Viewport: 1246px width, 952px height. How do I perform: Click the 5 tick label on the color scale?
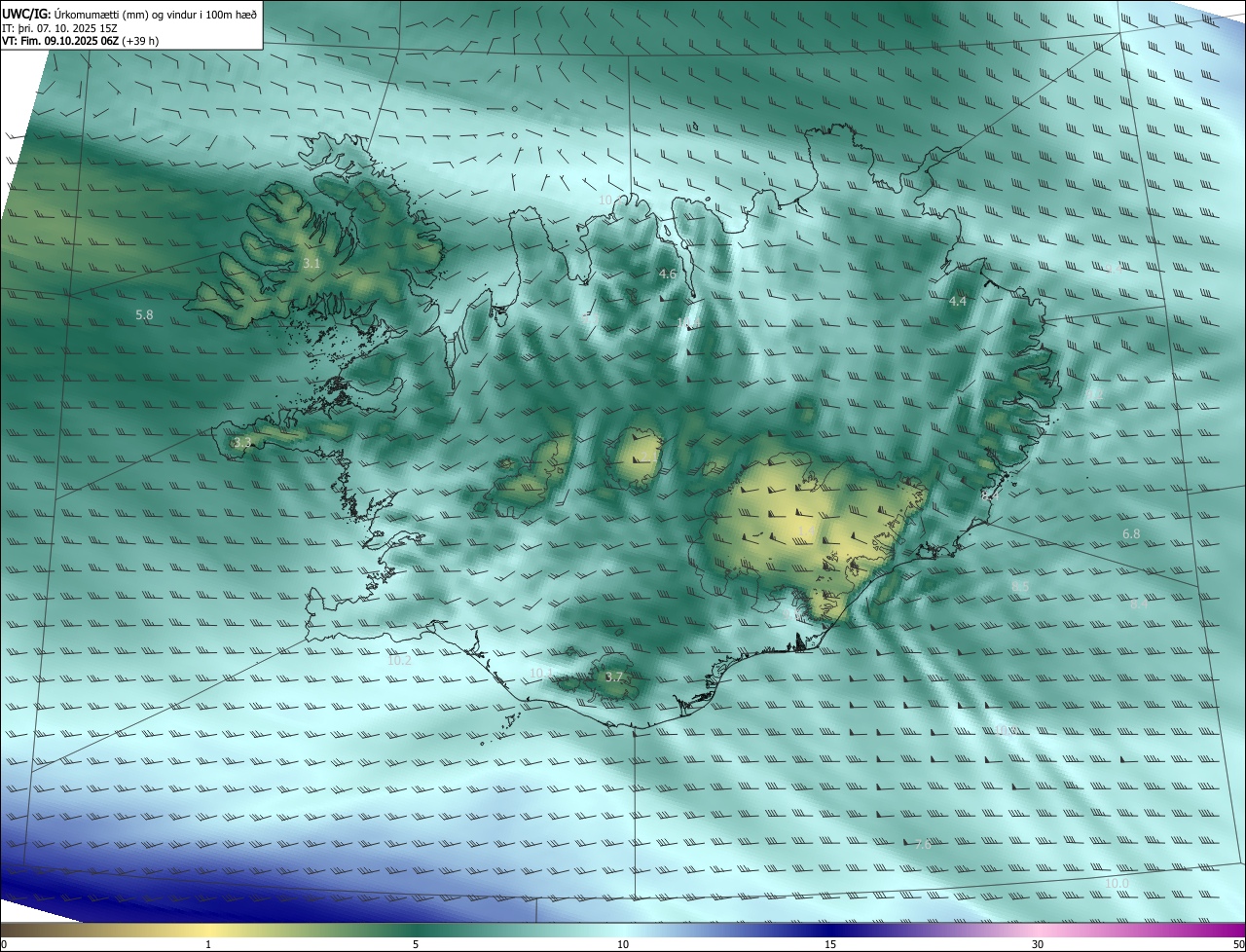click(416, 944)
